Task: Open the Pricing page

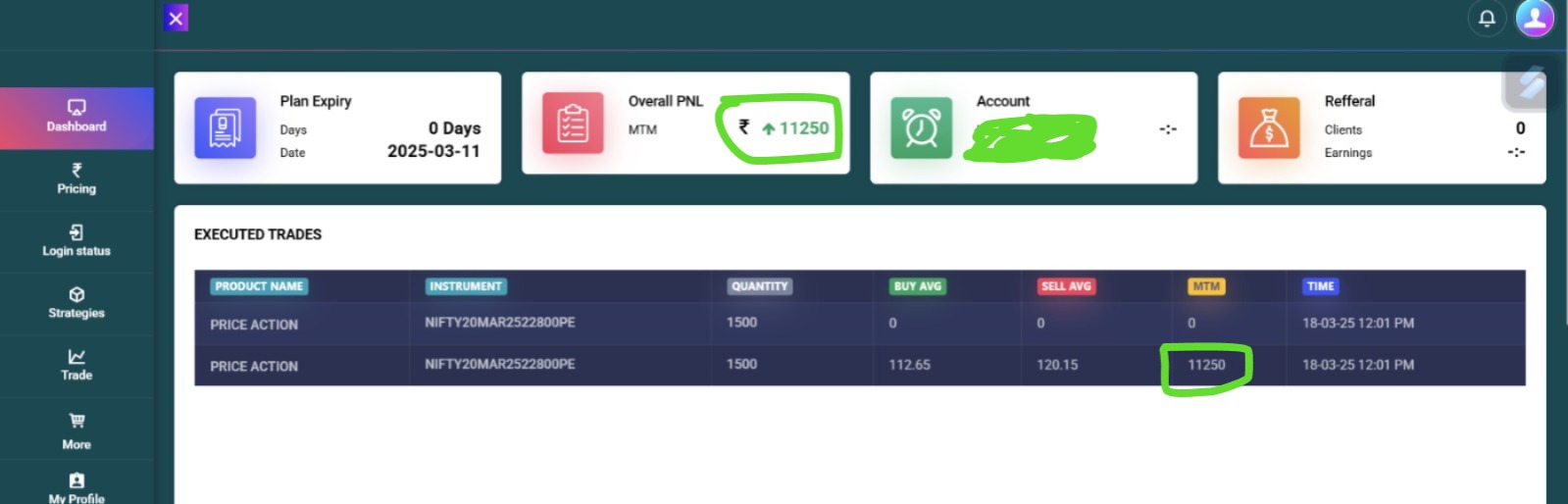Action: tap(76, 179)
